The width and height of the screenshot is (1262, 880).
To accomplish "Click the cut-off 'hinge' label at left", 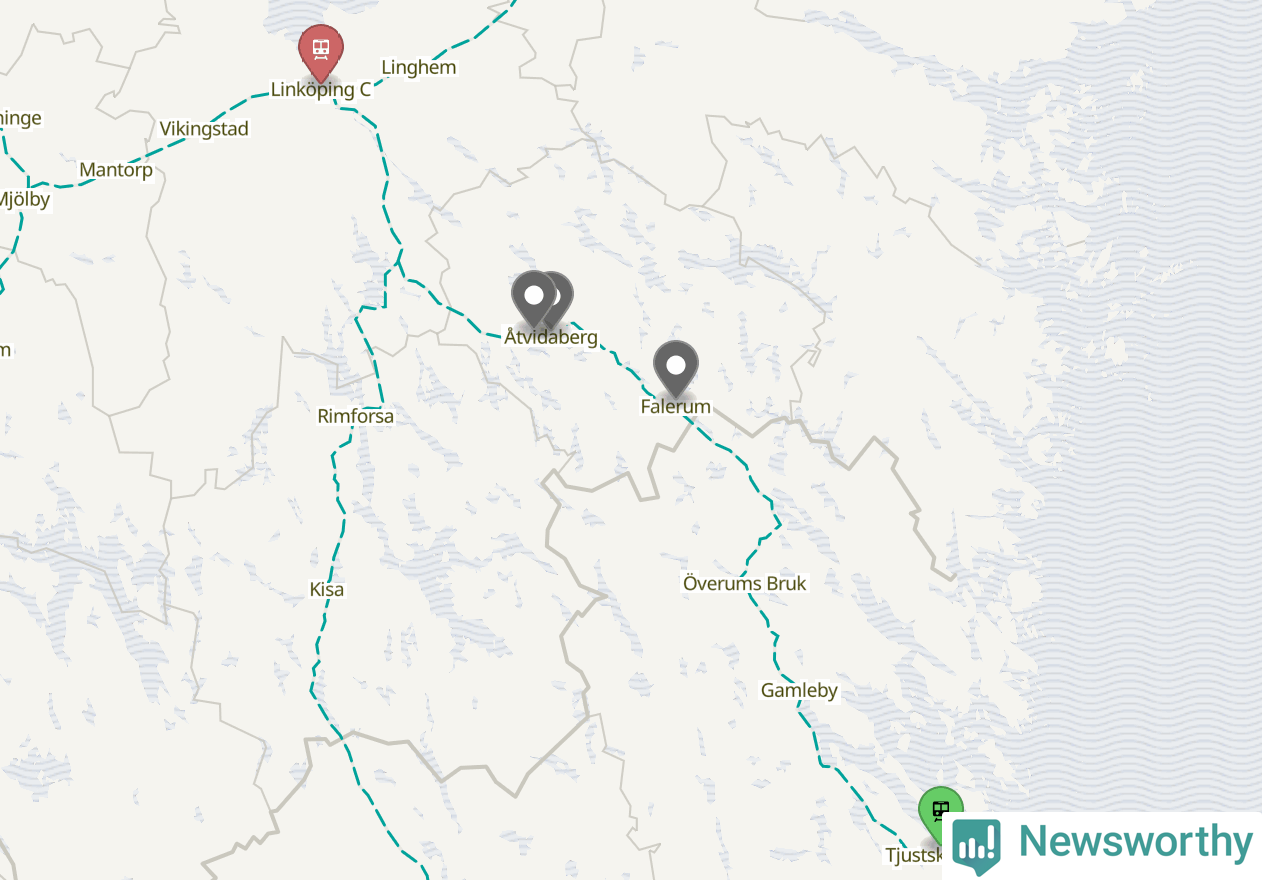I will [x=21, y=118].
